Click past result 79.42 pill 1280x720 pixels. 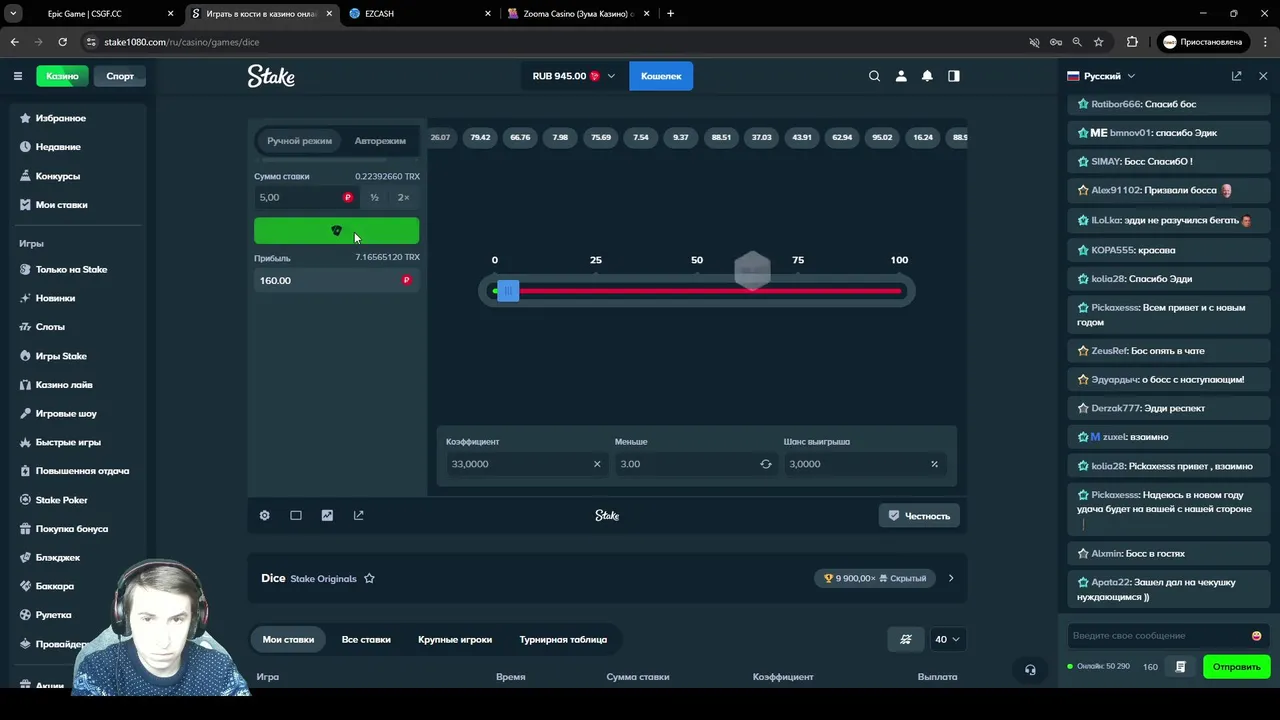(480, 137)
